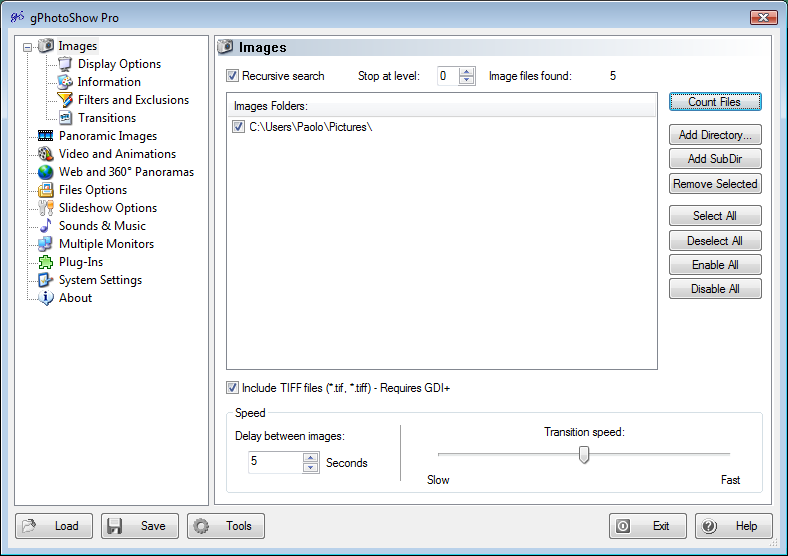Click the Select All button

tap(715, 216)
